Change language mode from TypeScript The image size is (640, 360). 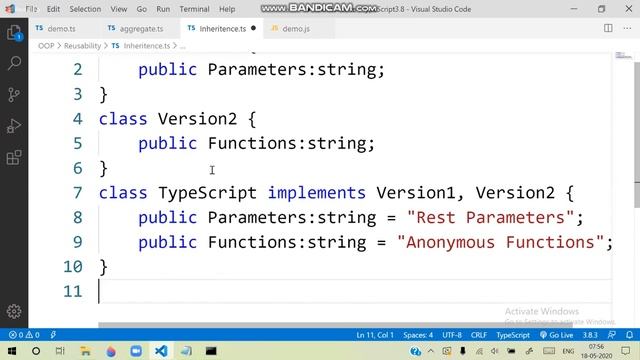tap(513, 335)
